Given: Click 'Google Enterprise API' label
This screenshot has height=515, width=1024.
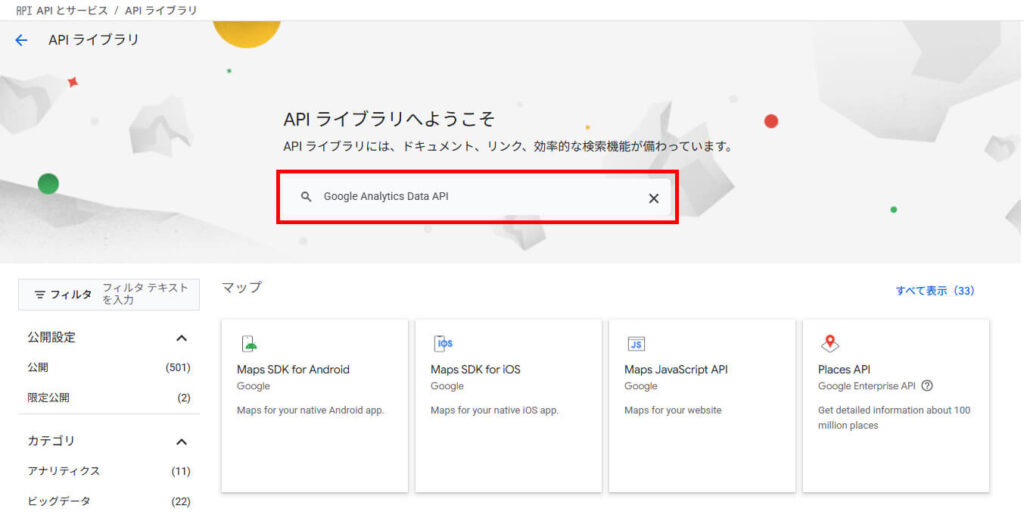Looking at the screenshot, I should (x=867, y=386).
